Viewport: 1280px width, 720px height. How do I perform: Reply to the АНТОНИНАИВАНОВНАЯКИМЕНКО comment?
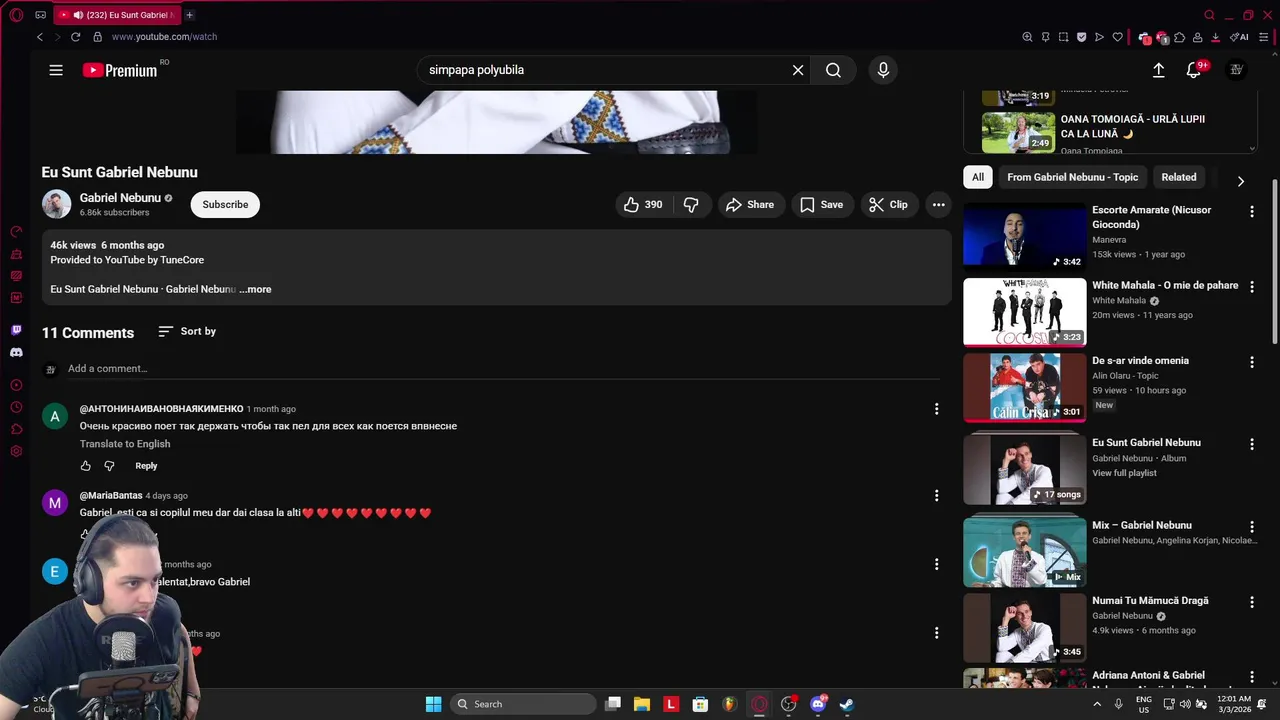point(146,466)
